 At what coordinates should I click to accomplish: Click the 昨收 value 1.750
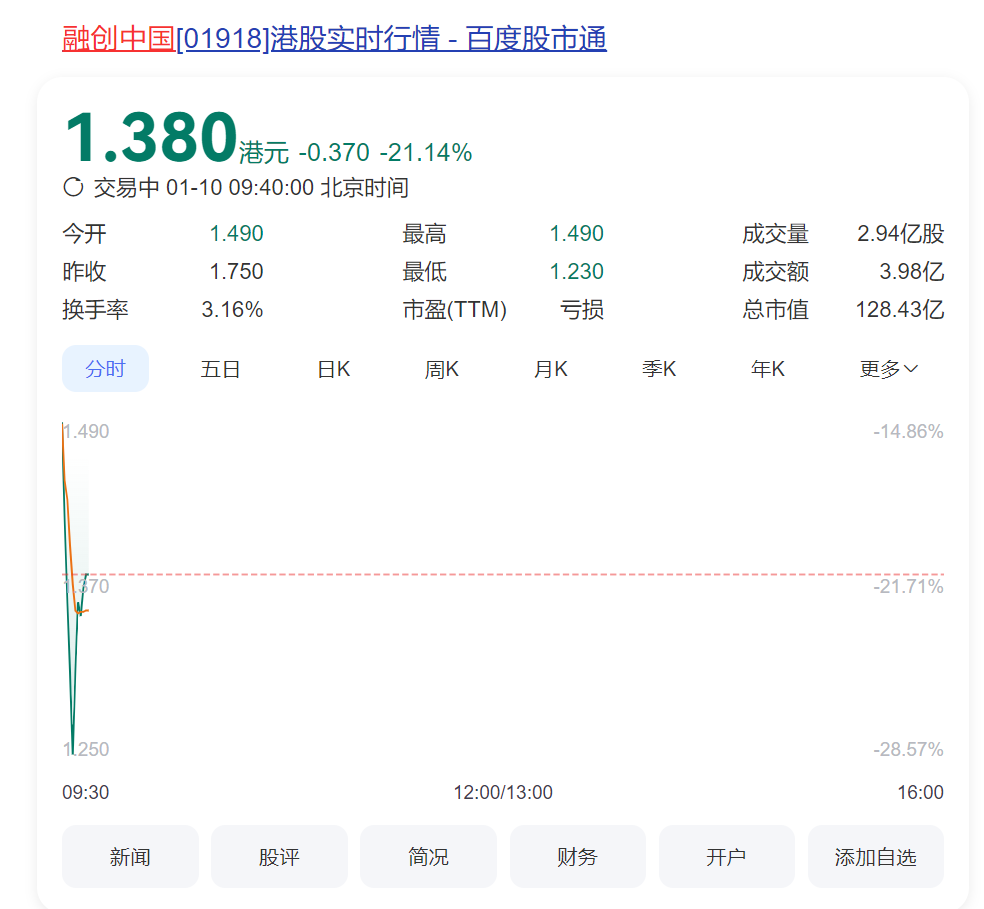coord(237,272)
